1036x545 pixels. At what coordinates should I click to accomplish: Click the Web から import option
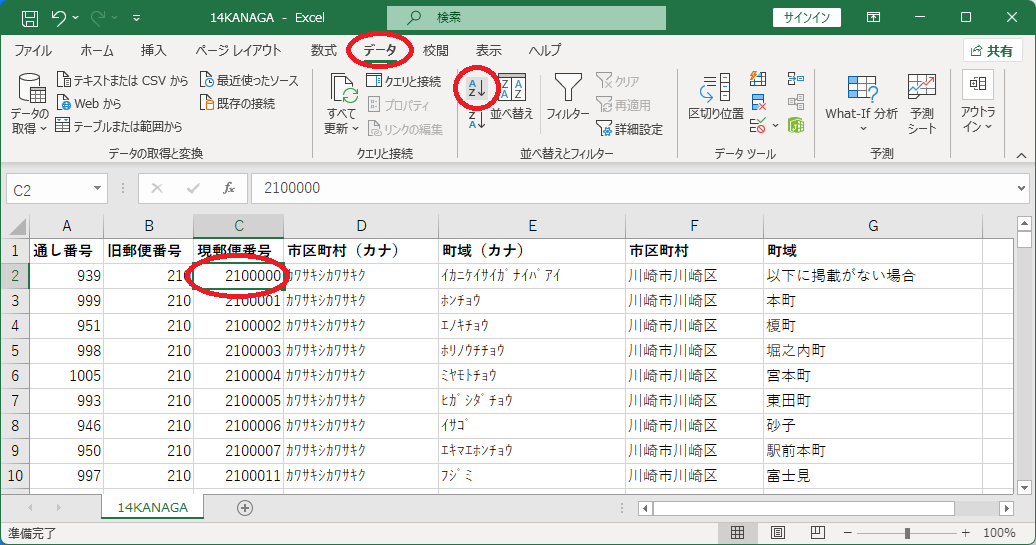[x=89, y=104]
